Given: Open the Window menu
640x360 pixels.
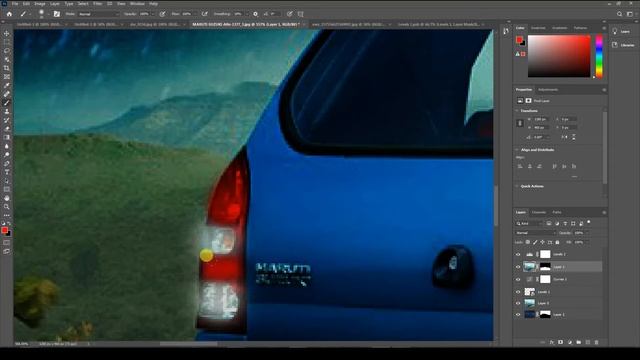Looking at the screenshot, I should [137, 4].
